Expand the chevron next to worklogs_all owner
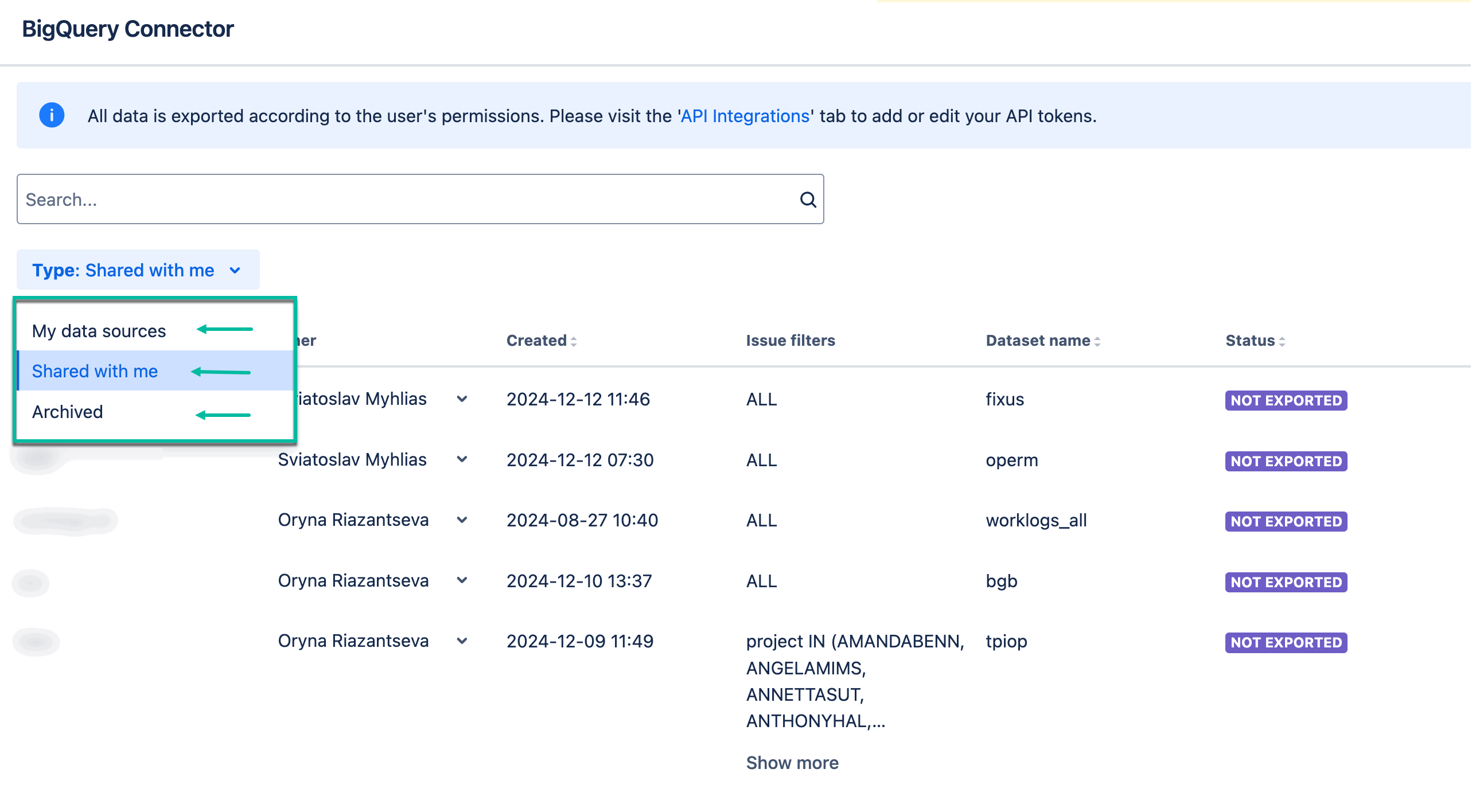This screenshot has width=1472, height=812. [x=462, y=520]
